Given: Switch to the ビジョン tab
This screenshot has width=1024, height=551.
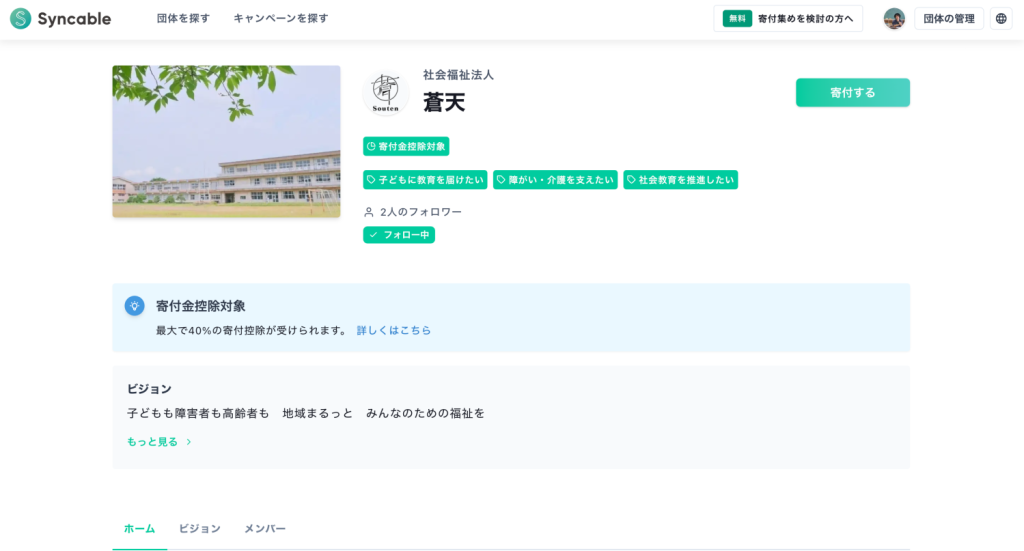Looking at the screenshot, I should coord(199,528).
